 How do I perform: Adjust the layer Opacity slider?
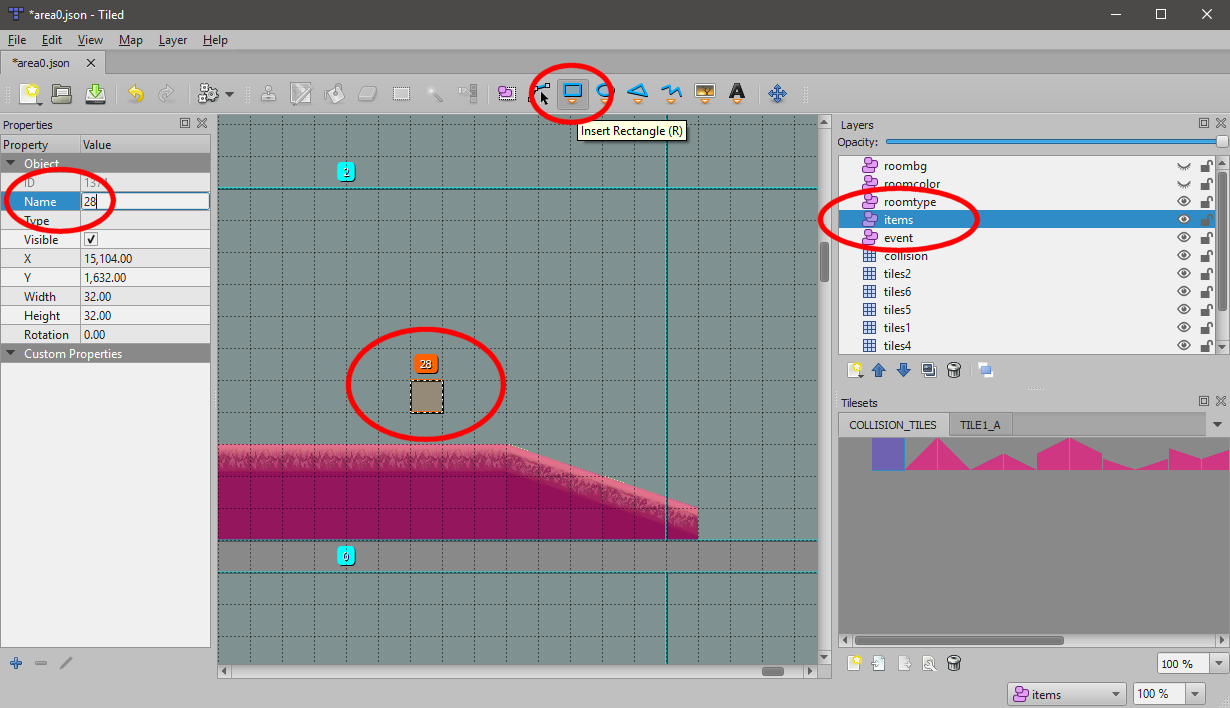tap(1056, 142)
